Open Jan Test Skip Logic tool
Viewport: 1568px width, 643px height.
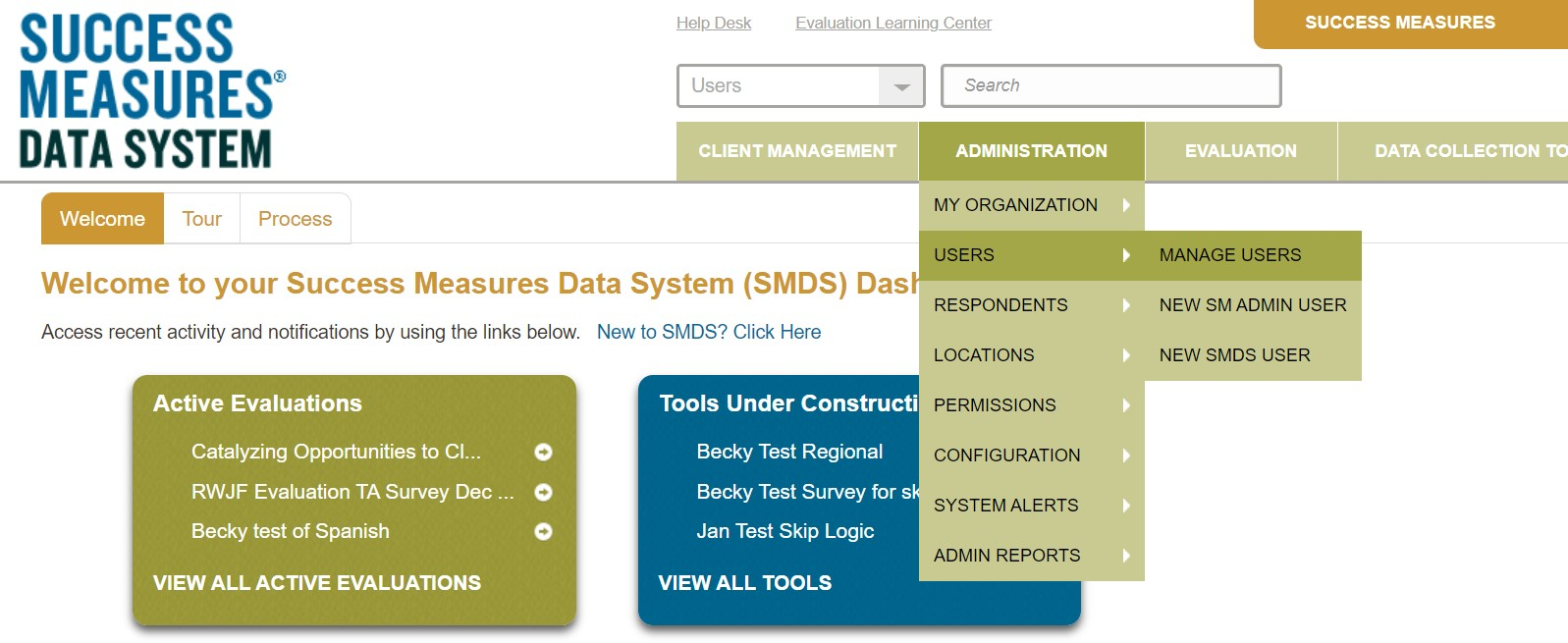[x=785, y=531]
